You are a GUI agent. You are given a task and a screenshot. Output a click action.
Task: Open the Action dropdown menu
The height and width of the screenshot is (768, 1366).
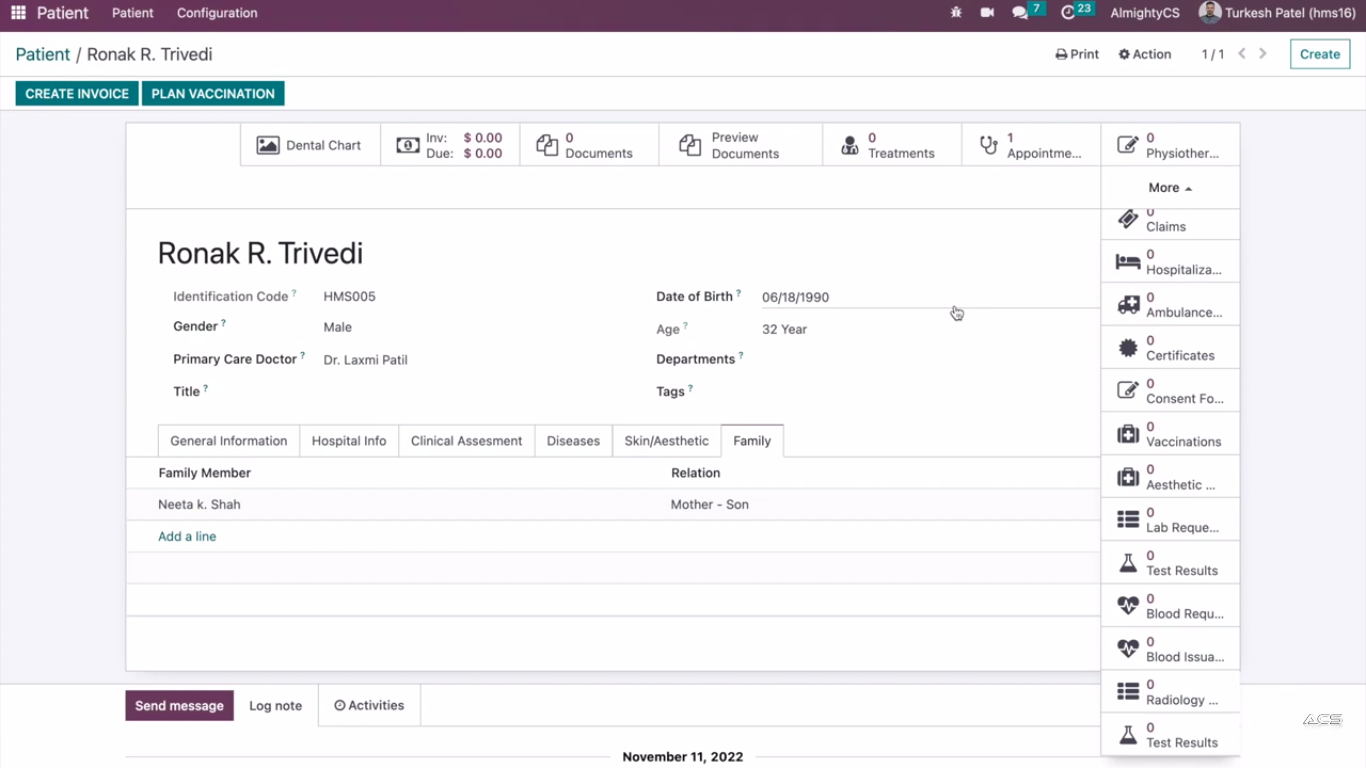[x=1145, y=54]
